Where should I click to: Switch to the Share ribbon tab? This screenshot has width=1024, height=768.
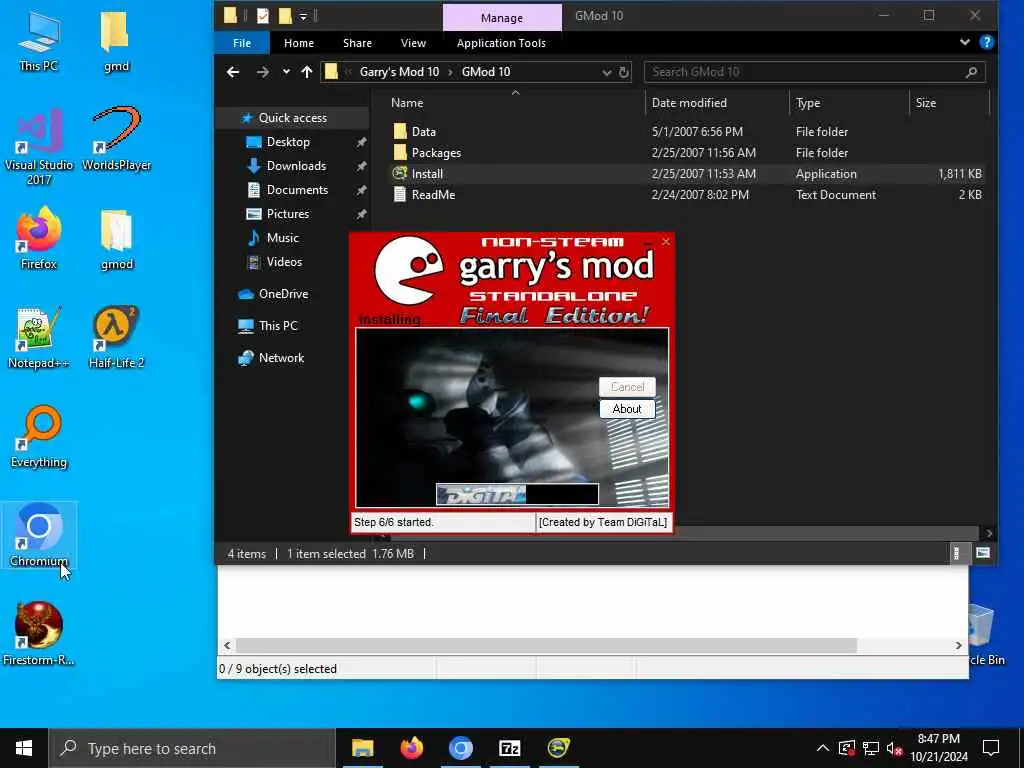(x=357, y=43)
